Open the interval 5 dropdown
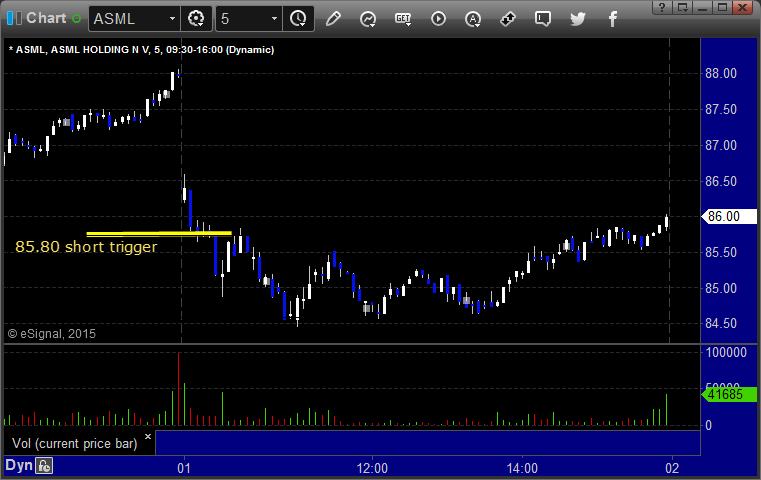Image resolution: width=761 pixels, height=480 pixels. coord(274,19)
